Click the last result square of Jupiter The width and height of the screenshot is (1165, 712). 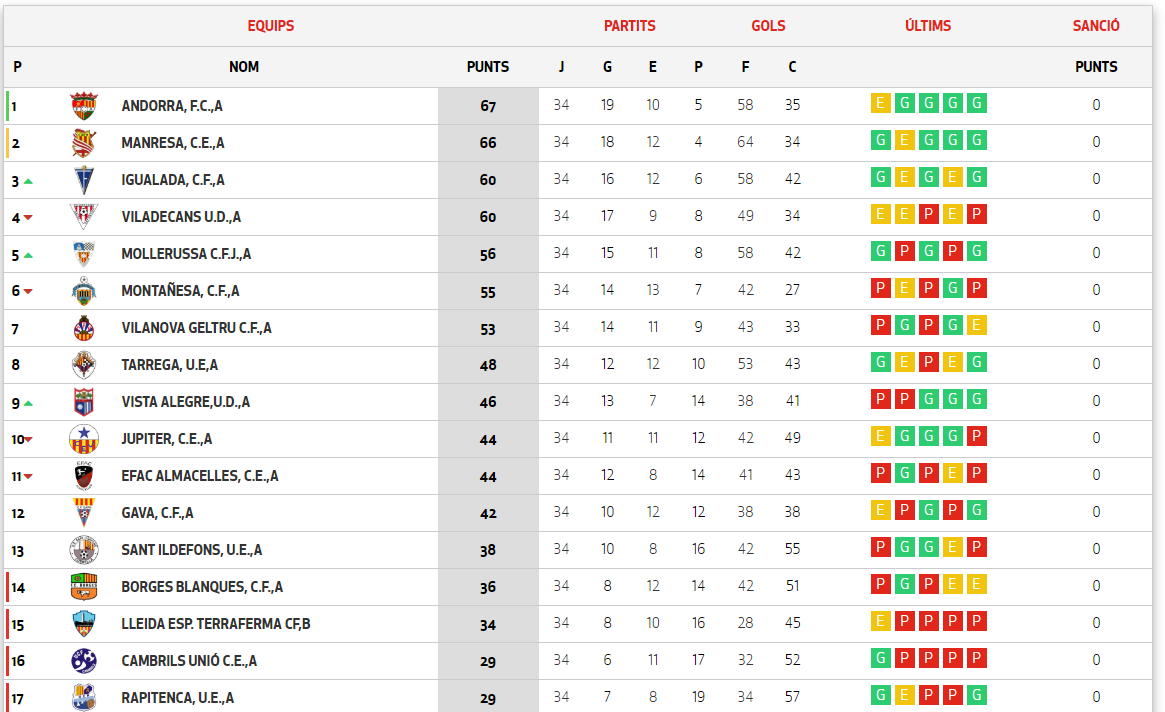pyautogui.click(x=977, y=436)
